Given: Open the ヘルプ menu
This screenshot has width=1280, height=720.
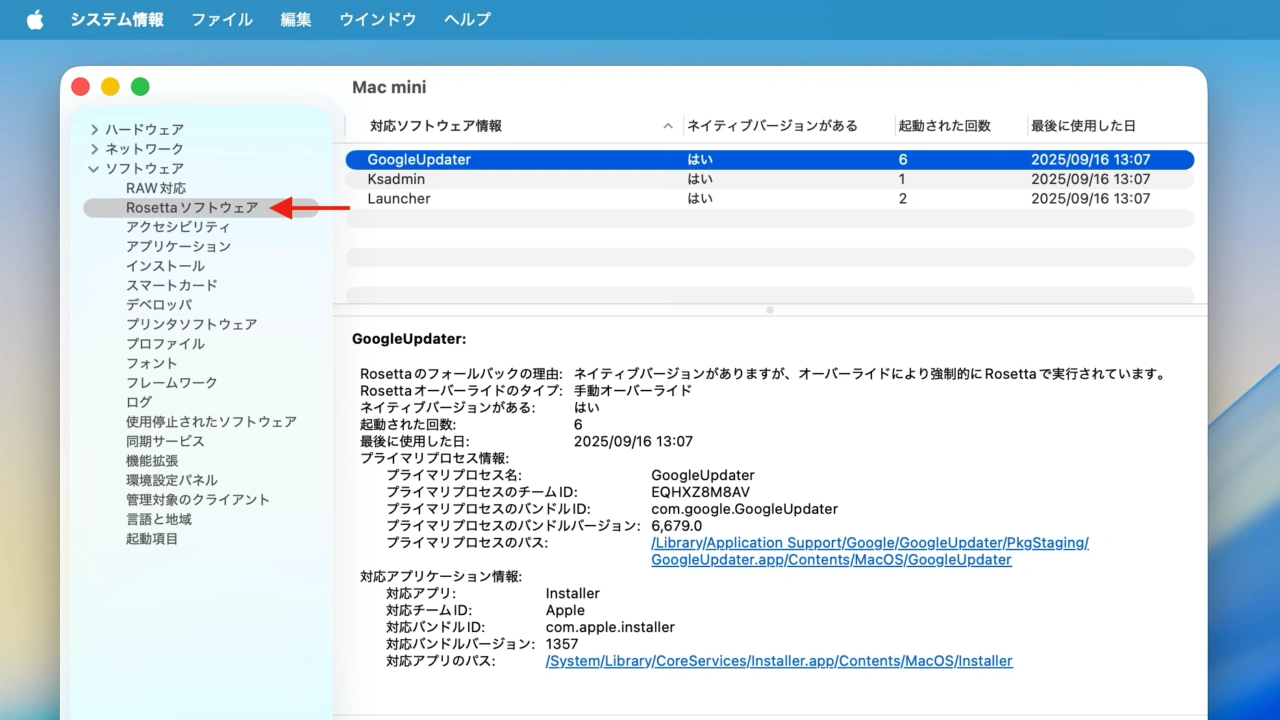Looking at the screenshot, I should point(467,20).
